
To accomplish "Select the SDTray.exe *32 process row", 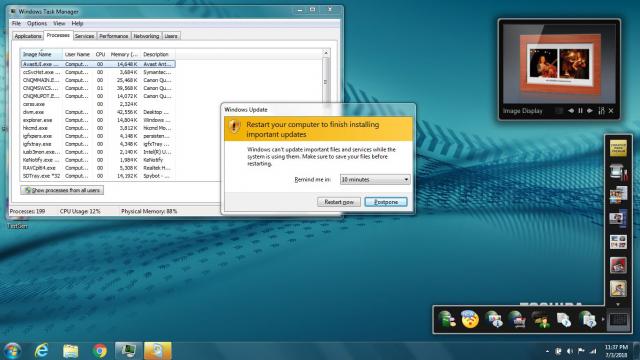I will pyautogui.click(x=98, y=176).
